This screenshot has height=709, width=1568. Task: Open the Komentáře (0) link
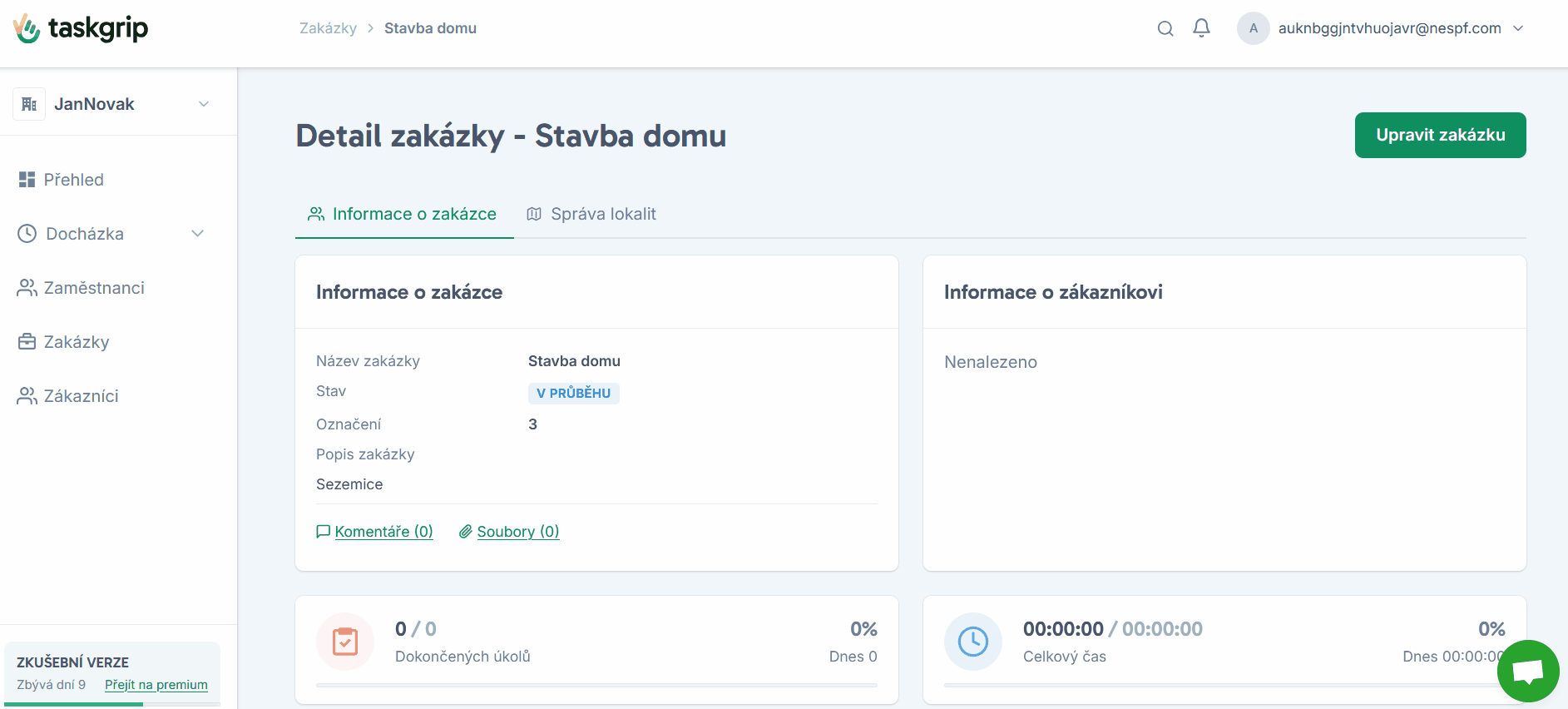(383, 532)
